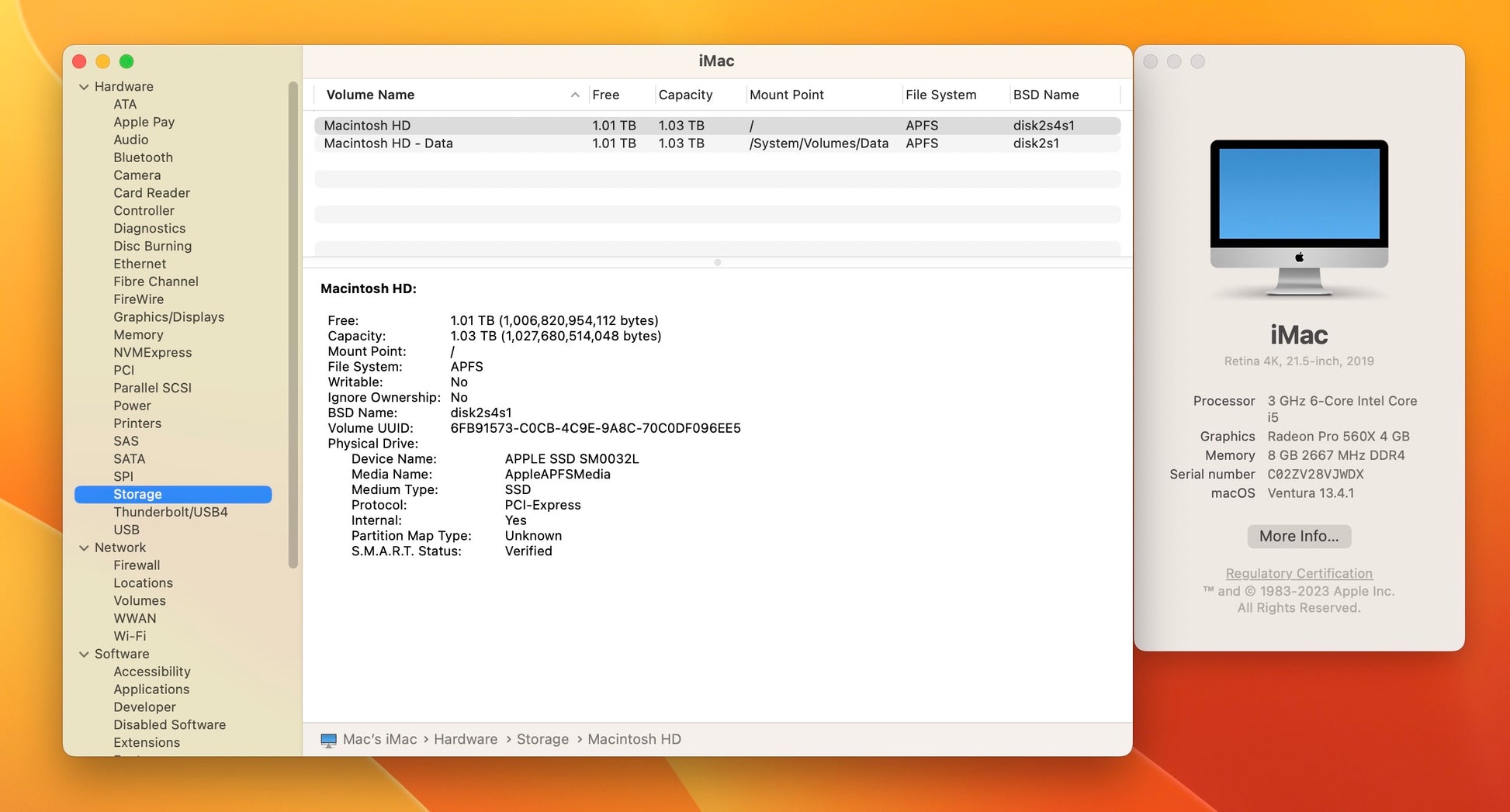Click the computer icon in the path bar
The image size is (1510, 812).
[328, 740]
